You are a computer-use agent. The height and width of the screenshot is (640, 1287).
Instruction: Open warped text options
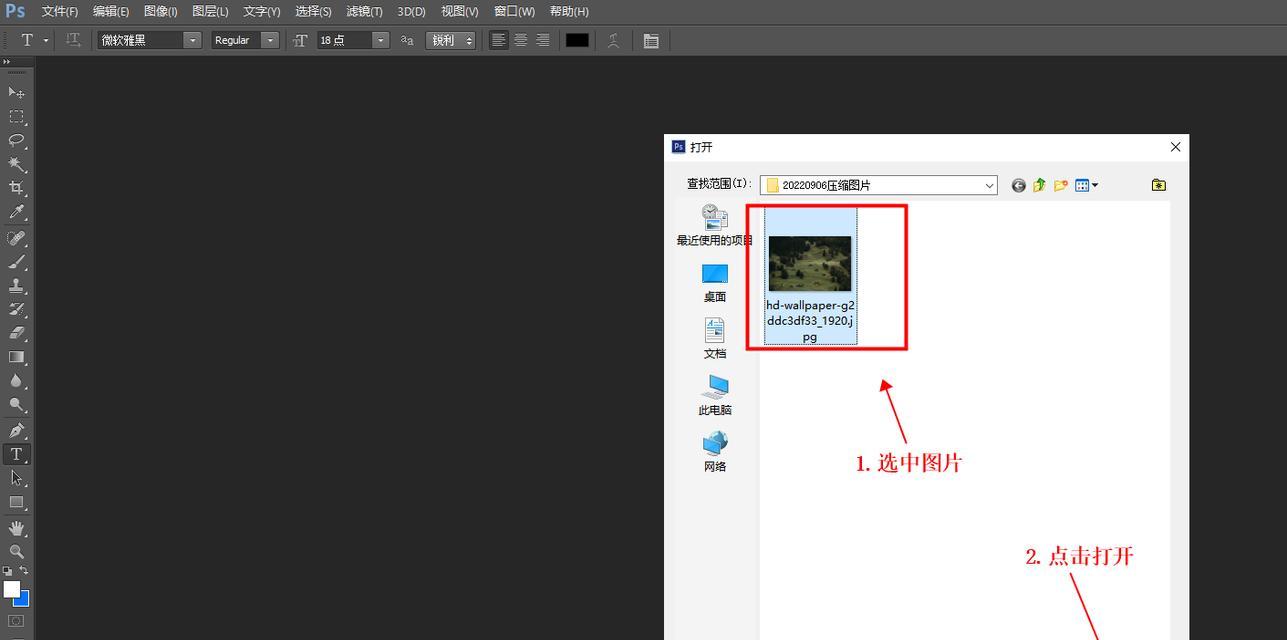click(614, 40)
